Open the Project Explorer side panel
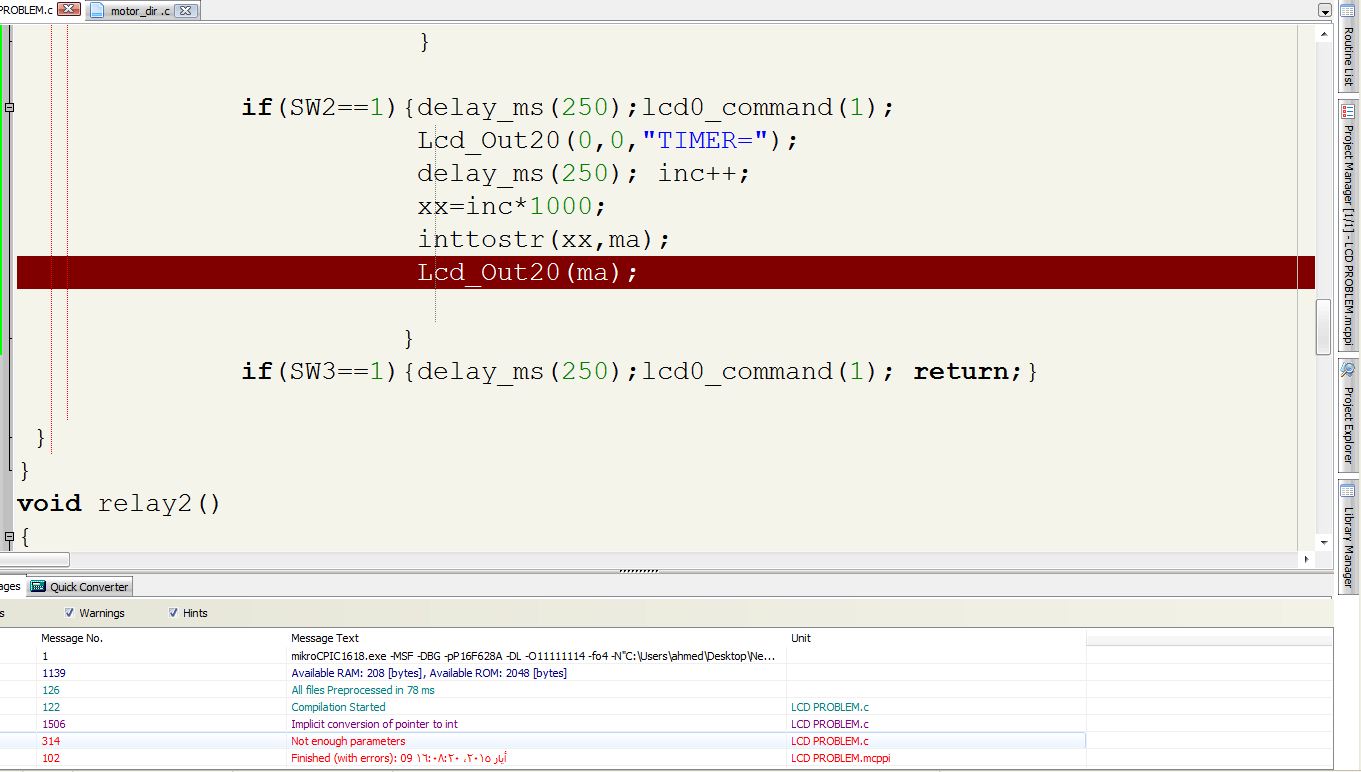This screenshot has width=1361, height=772. coord(1348,415)
